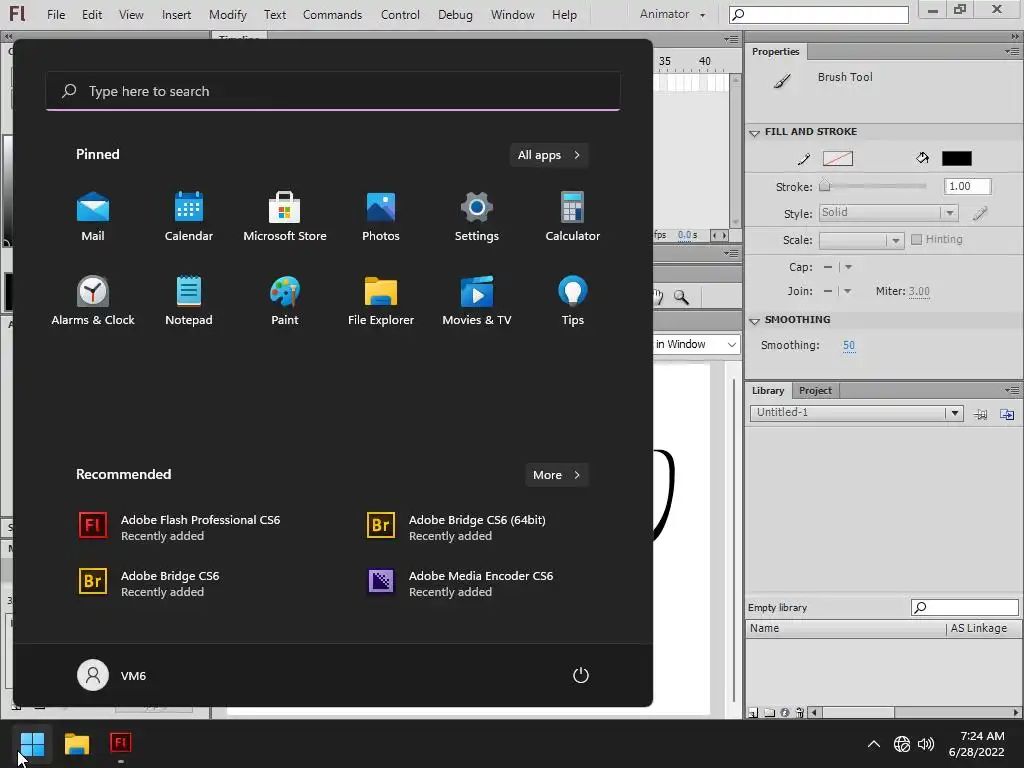Open the VM6 user account menu

click(x=112, y=675)
